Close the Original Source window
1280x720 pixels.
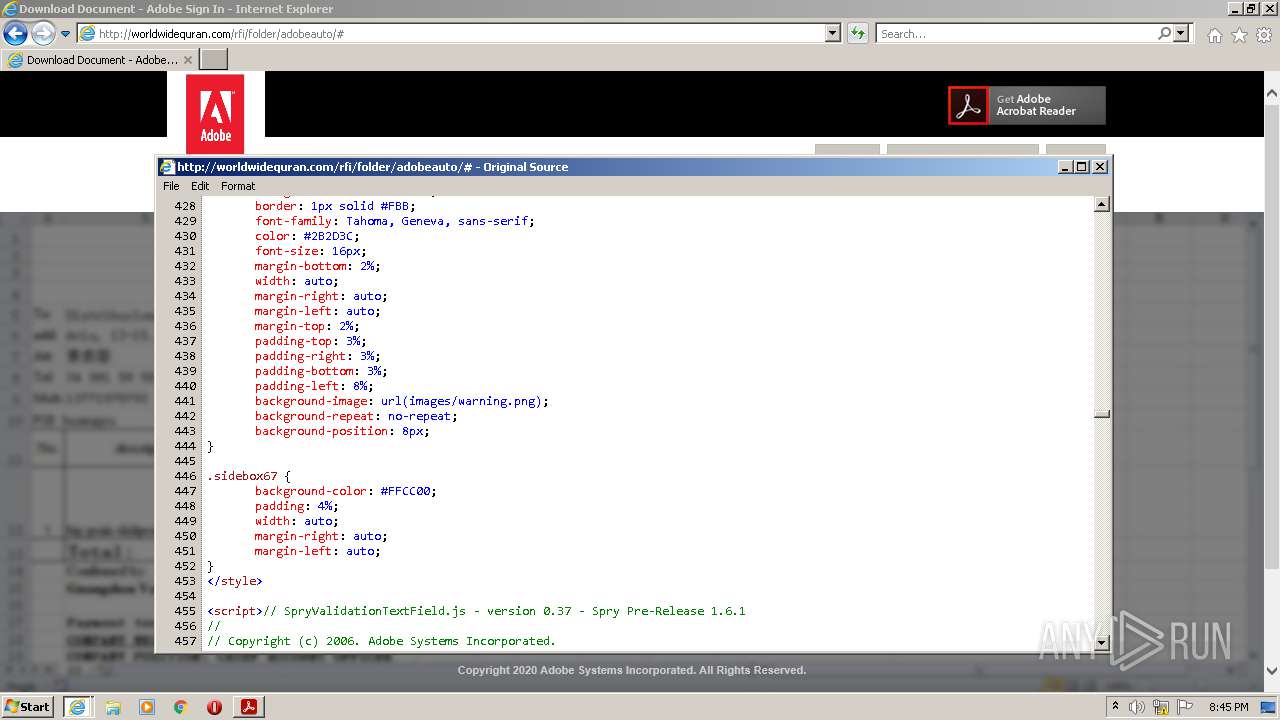click(1100, 167)
